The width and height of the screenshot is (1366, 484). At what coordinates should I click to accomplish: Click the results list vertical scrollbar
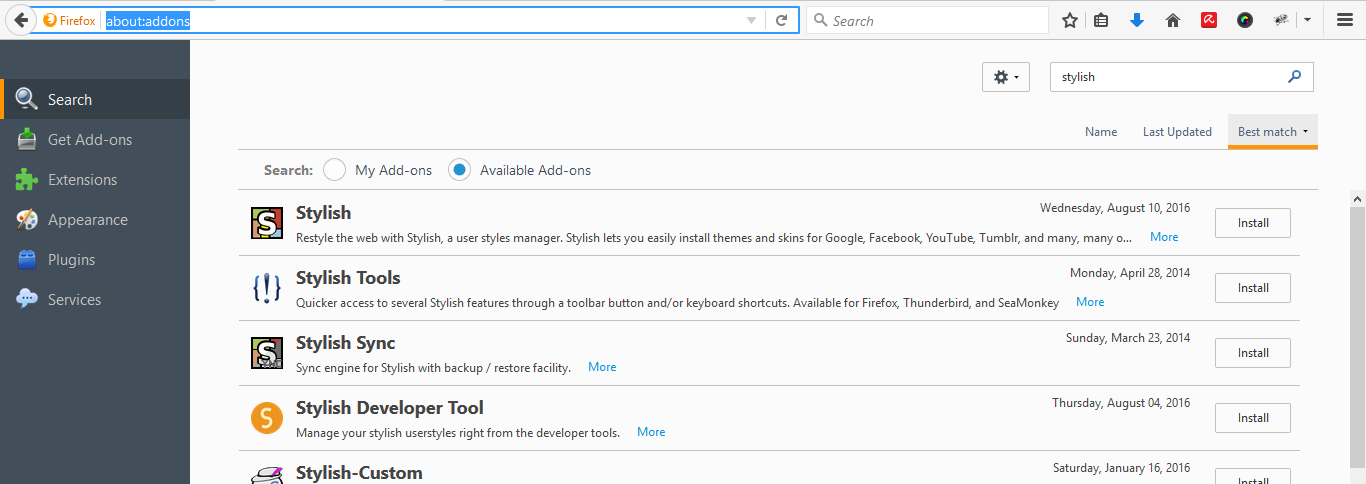point(1358,340)
